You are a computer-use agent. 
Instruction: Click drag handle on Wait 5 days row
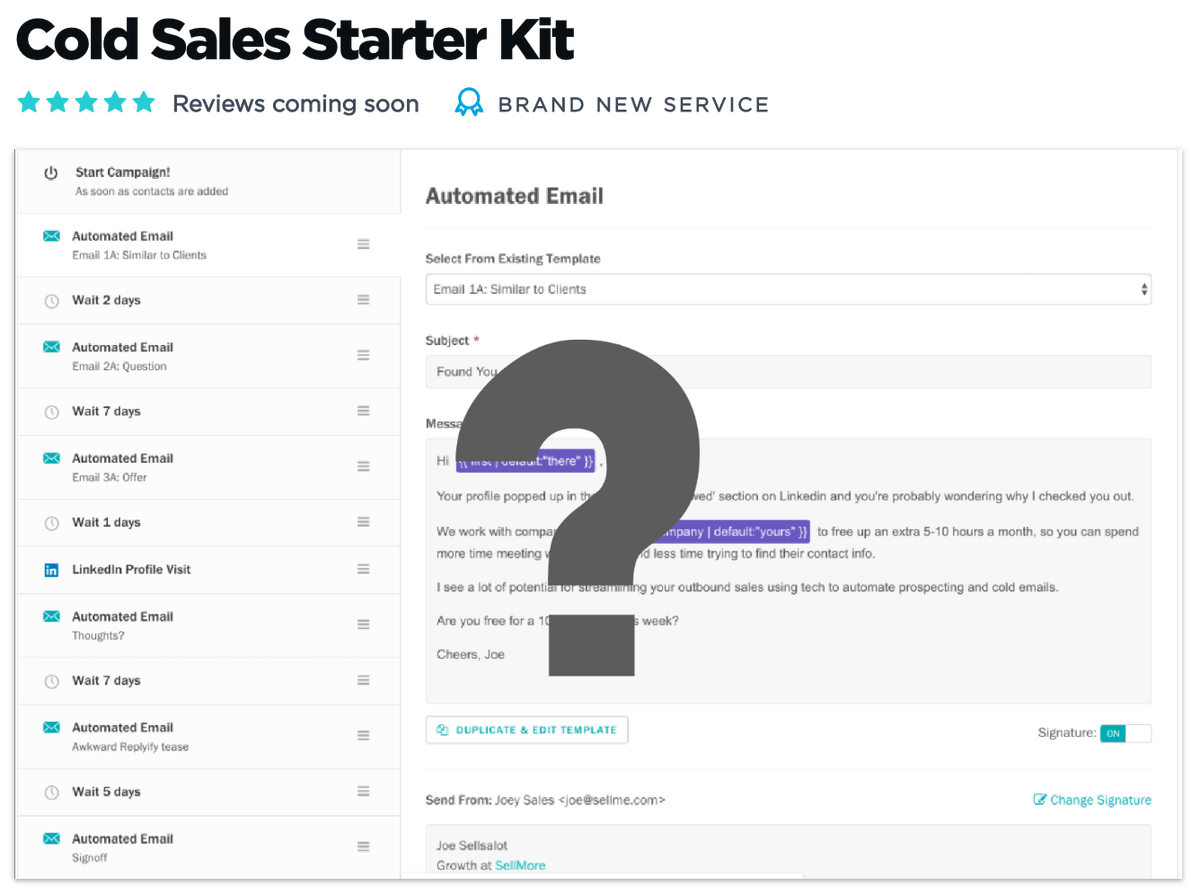click(363, 791)
